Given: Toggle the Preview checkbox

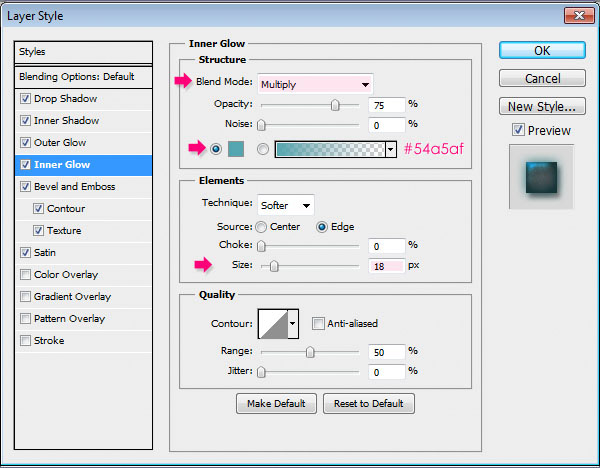Looking at the screenshot, I should pos(518,130).
